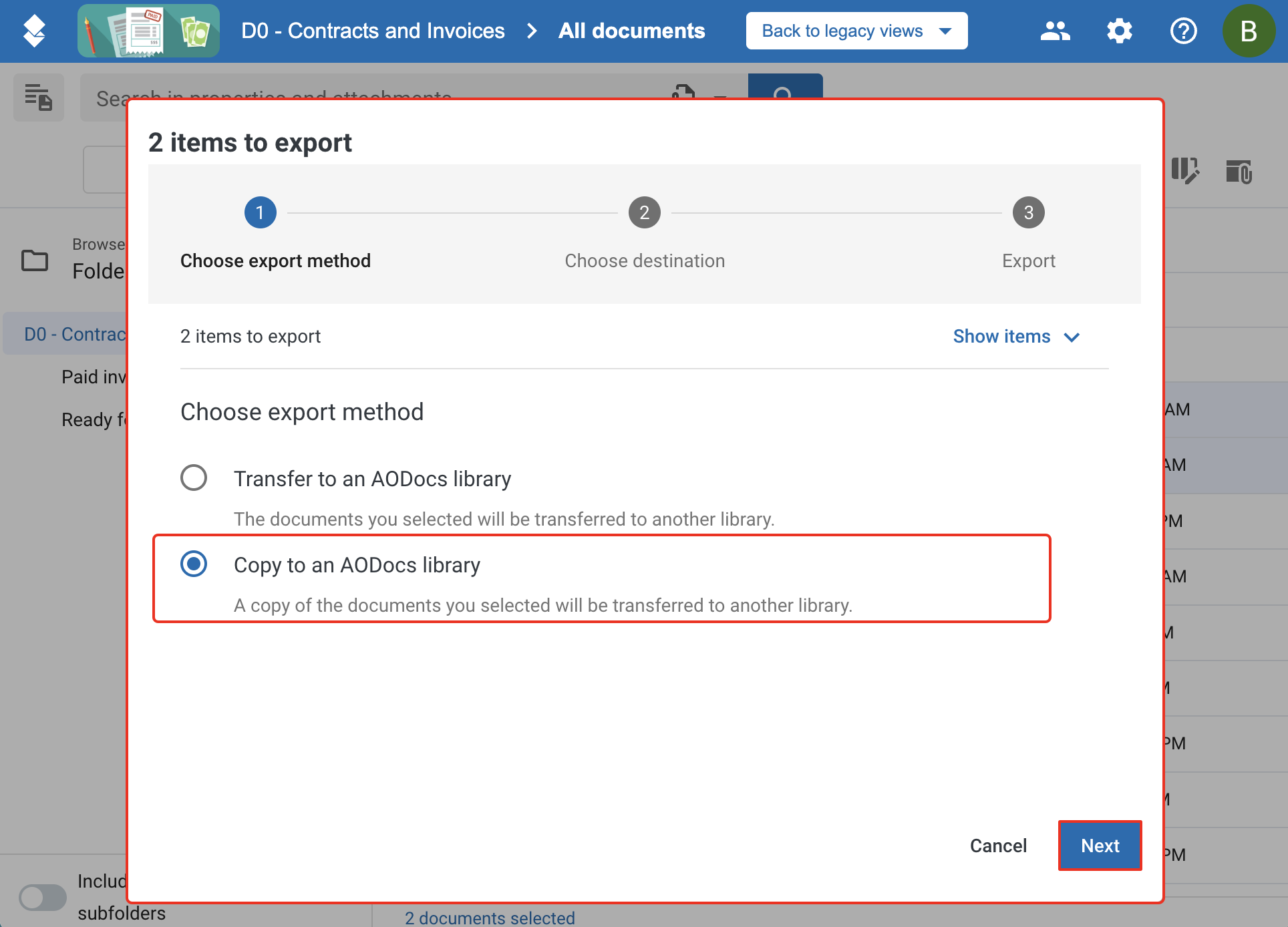Viewport: 1288px width, 927px height.
Task: Click the AODocs logo icon
Action: (x=34, y=31)
